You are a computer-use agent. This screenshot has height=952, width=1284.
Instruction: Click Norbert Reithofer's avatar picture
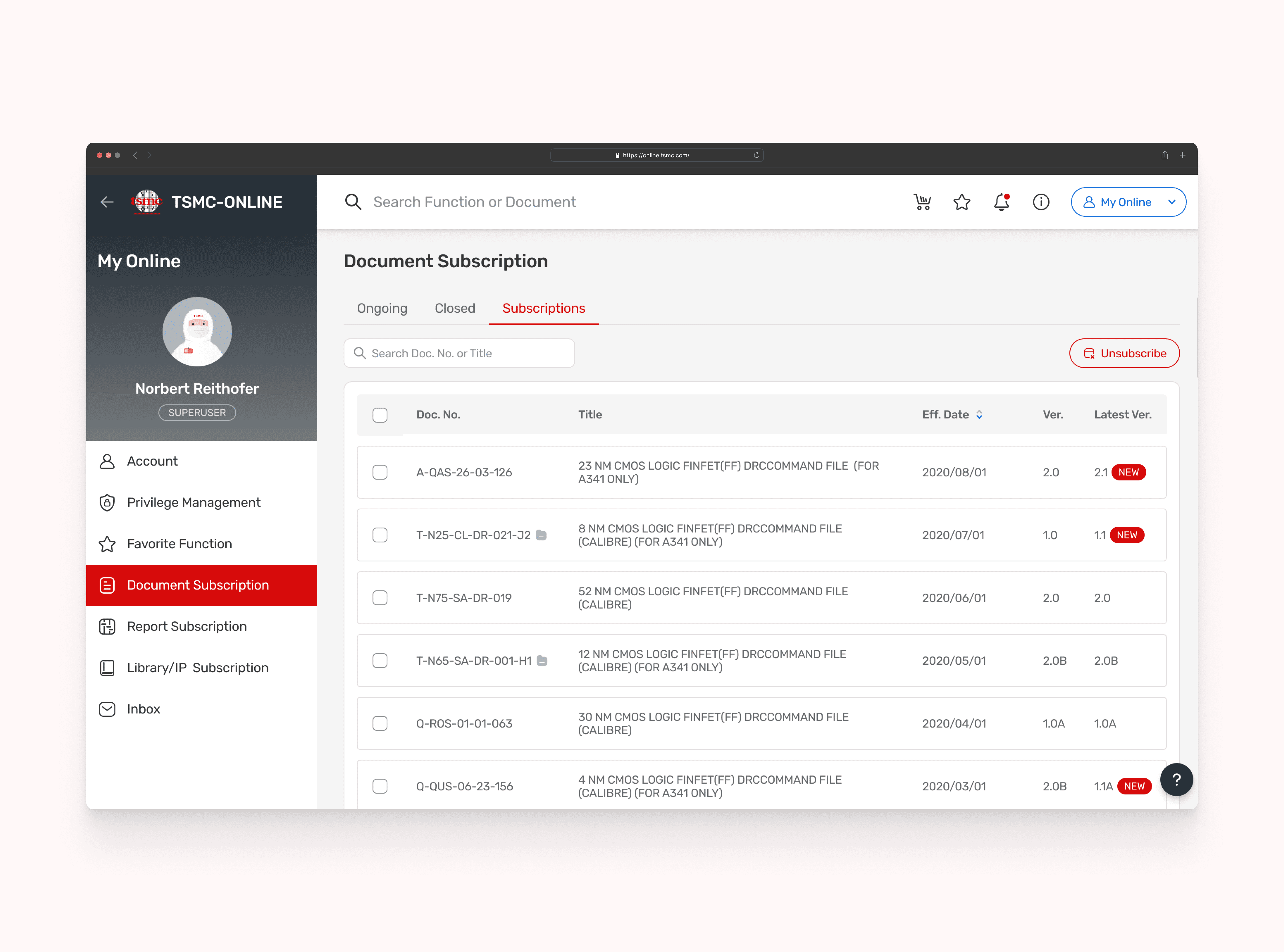(x=197, y=332)
